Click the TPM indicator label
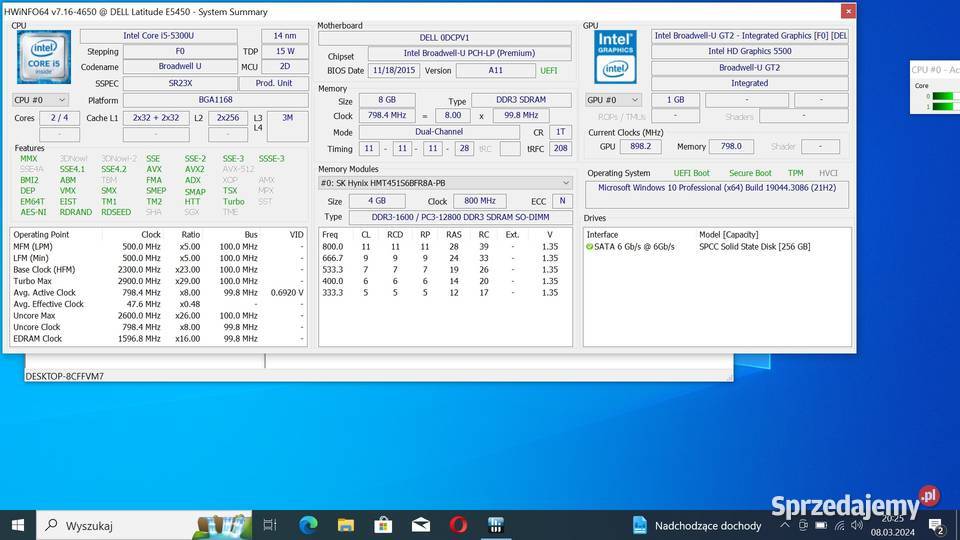Screen dimensions: 960x540 795,173
